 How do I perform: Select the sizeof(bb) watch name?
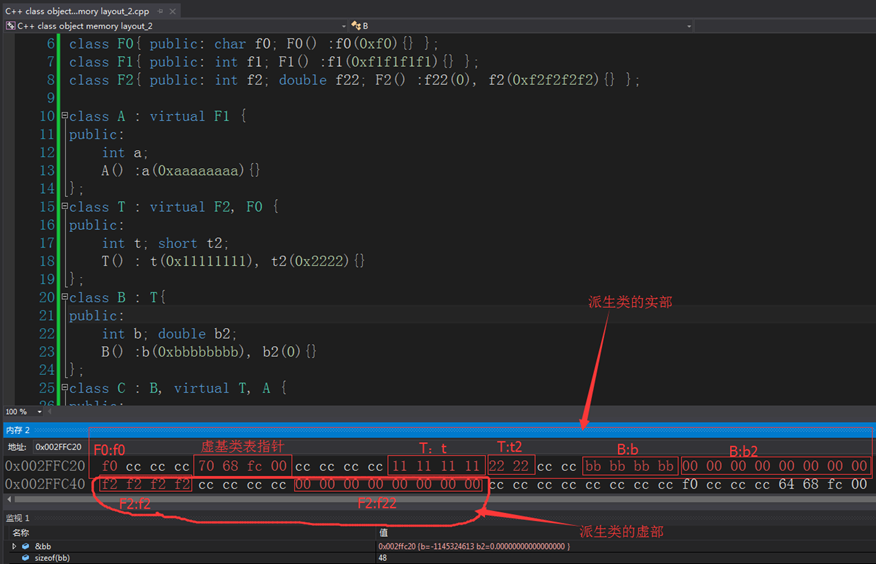pos(53,558)
